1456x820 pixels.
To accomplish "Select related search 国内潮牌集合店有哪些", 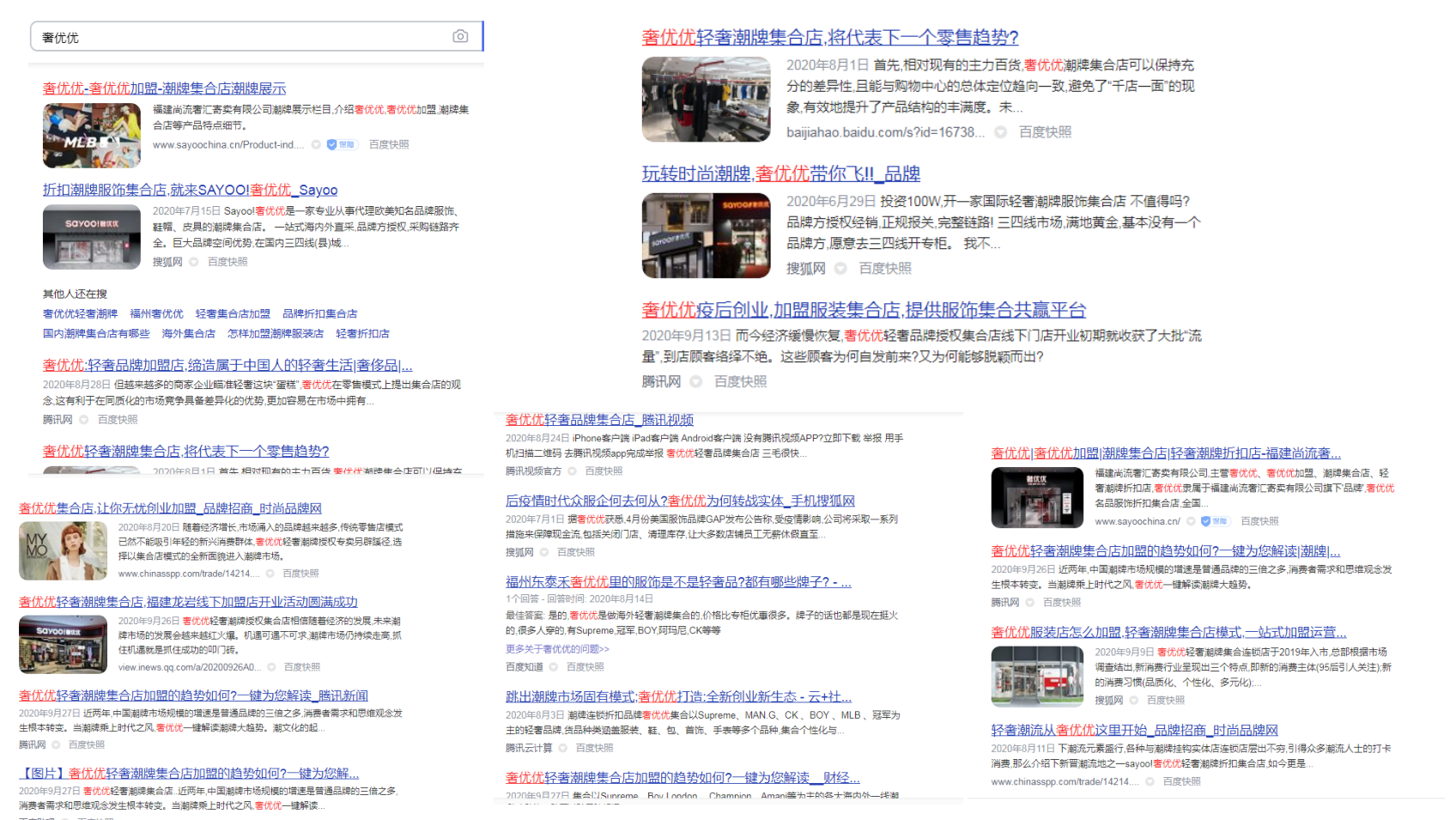I will [96, 333].
